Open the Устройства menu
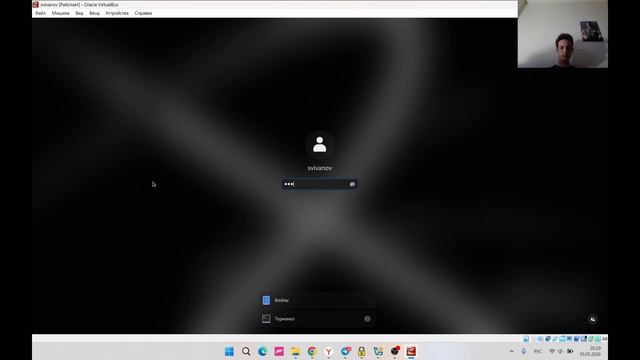 coord(117,13)
